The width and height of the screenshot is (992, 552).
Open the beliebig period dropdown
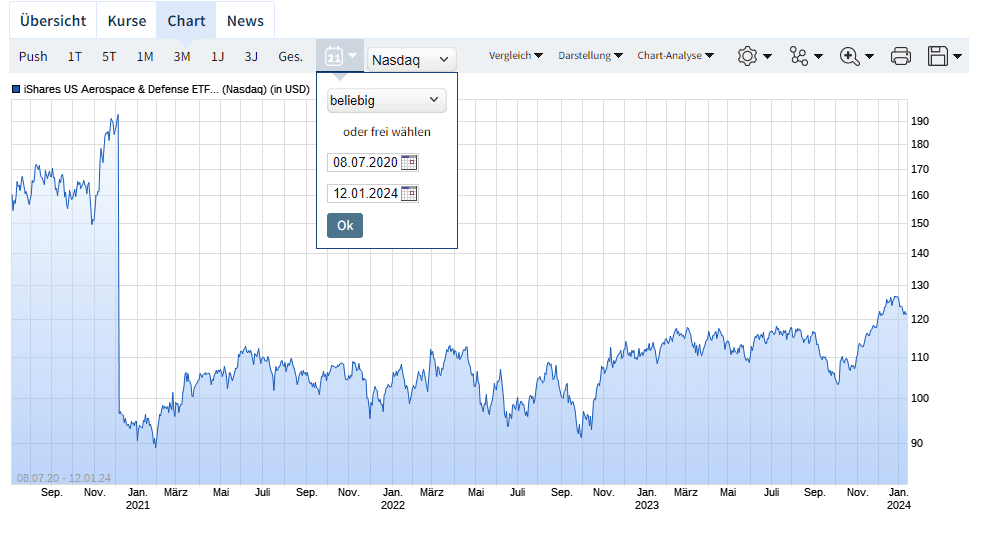[x=386, y=101]
